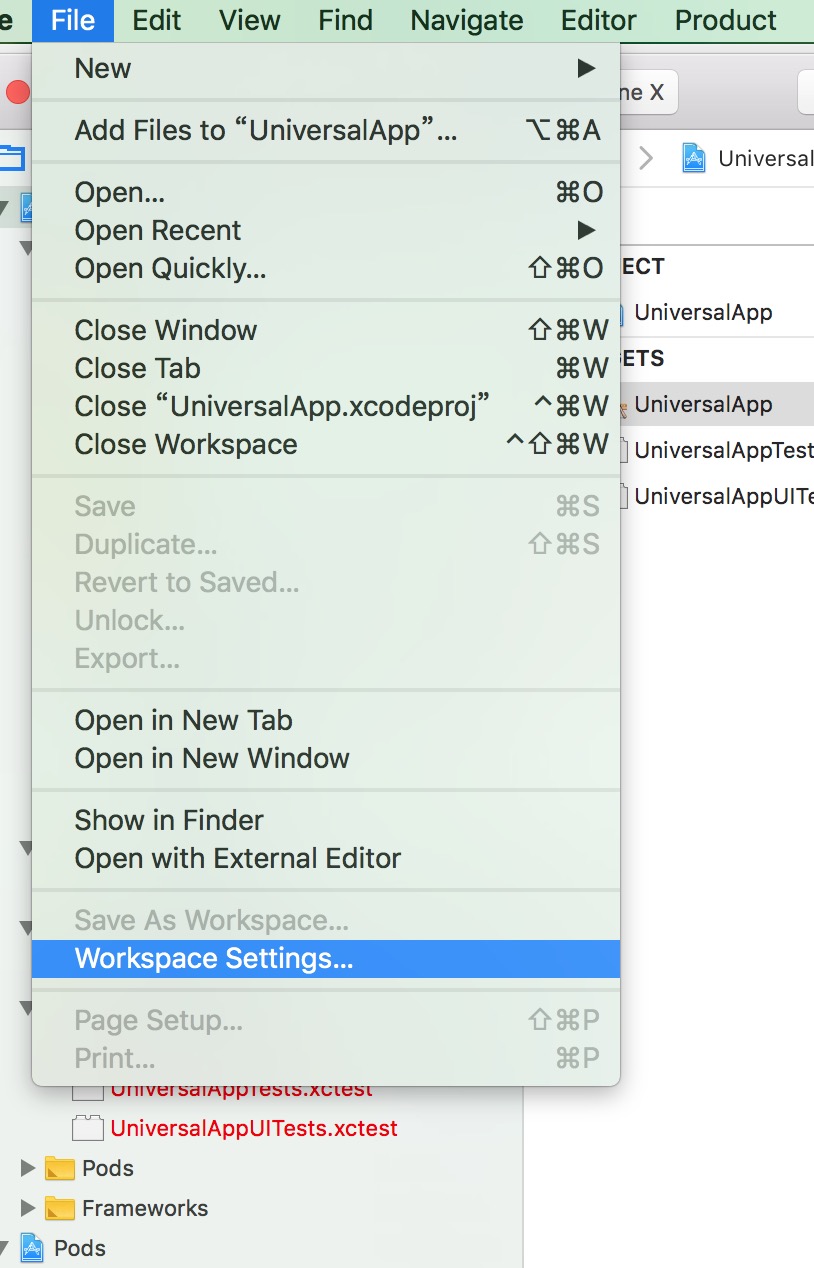
Task: Expand the Frameworks folder disclosure triangle
Action: [x=28, y=1208]
